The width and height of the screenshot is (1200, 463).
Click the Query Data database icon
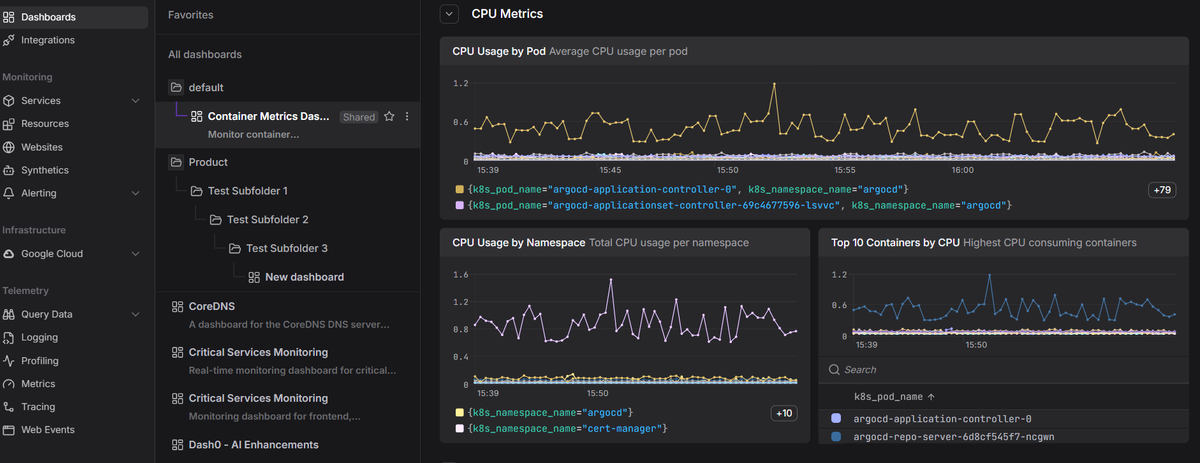[x=9, y=314]
